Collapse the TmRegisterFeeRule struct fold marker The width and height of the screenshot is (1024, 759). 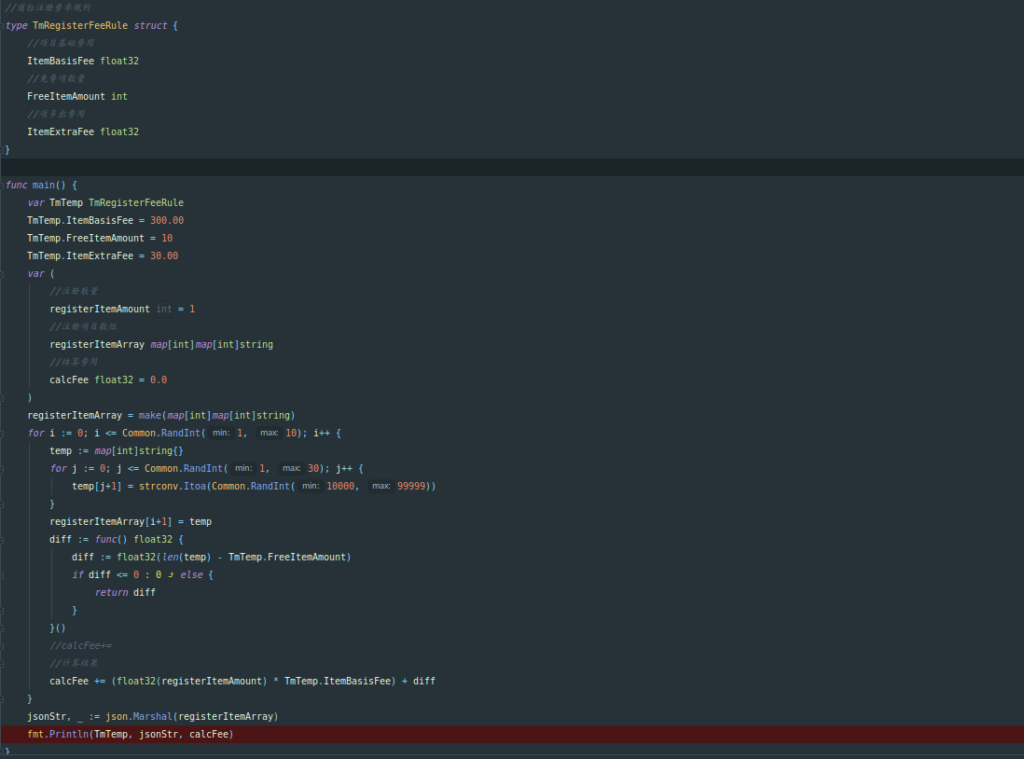click(x=3, y=25)
